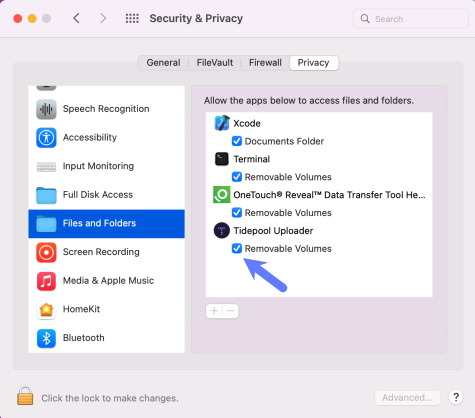Click the lock icon to make changes
Viewport: 475px width, 418px height.
(25, 396)
